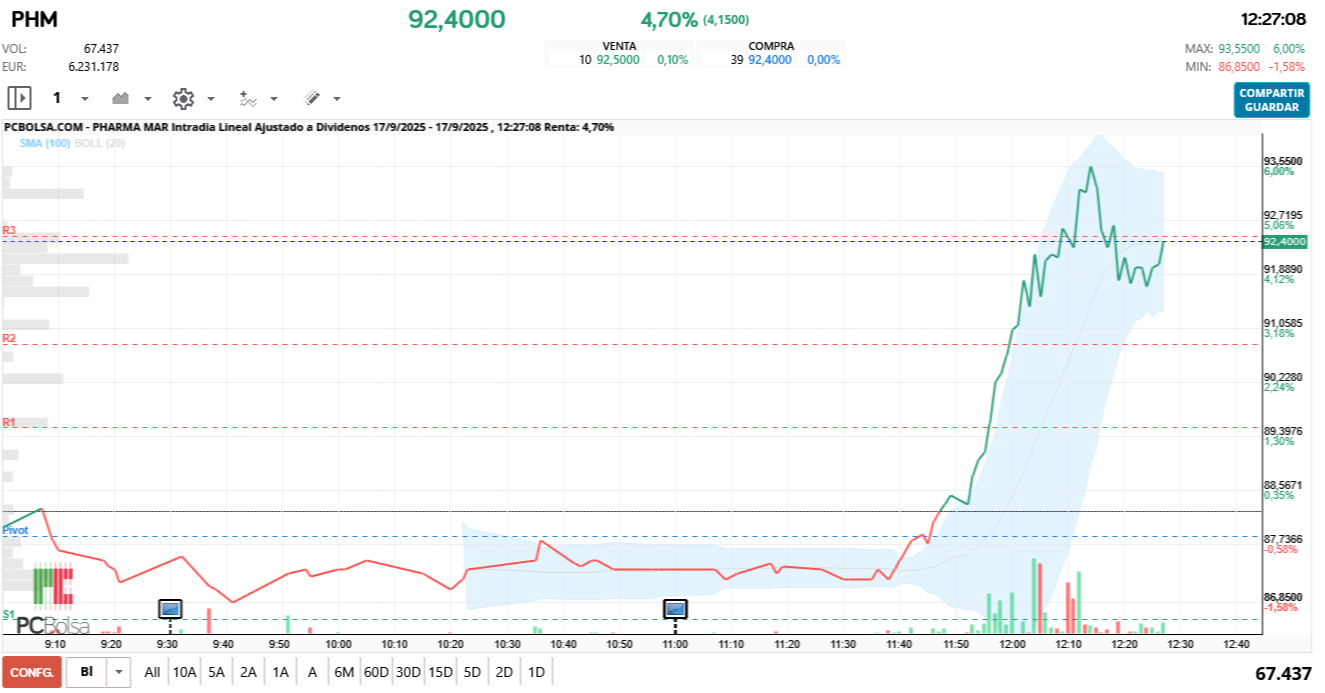1325x693 pixels.
Task: Click the MIN value 86,8500
Action: [x=1241, y=66]
